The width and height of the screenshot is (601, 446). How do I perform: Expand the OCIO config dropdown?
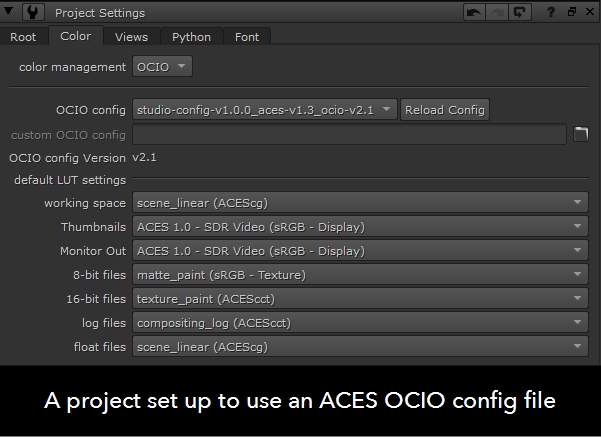265,110
